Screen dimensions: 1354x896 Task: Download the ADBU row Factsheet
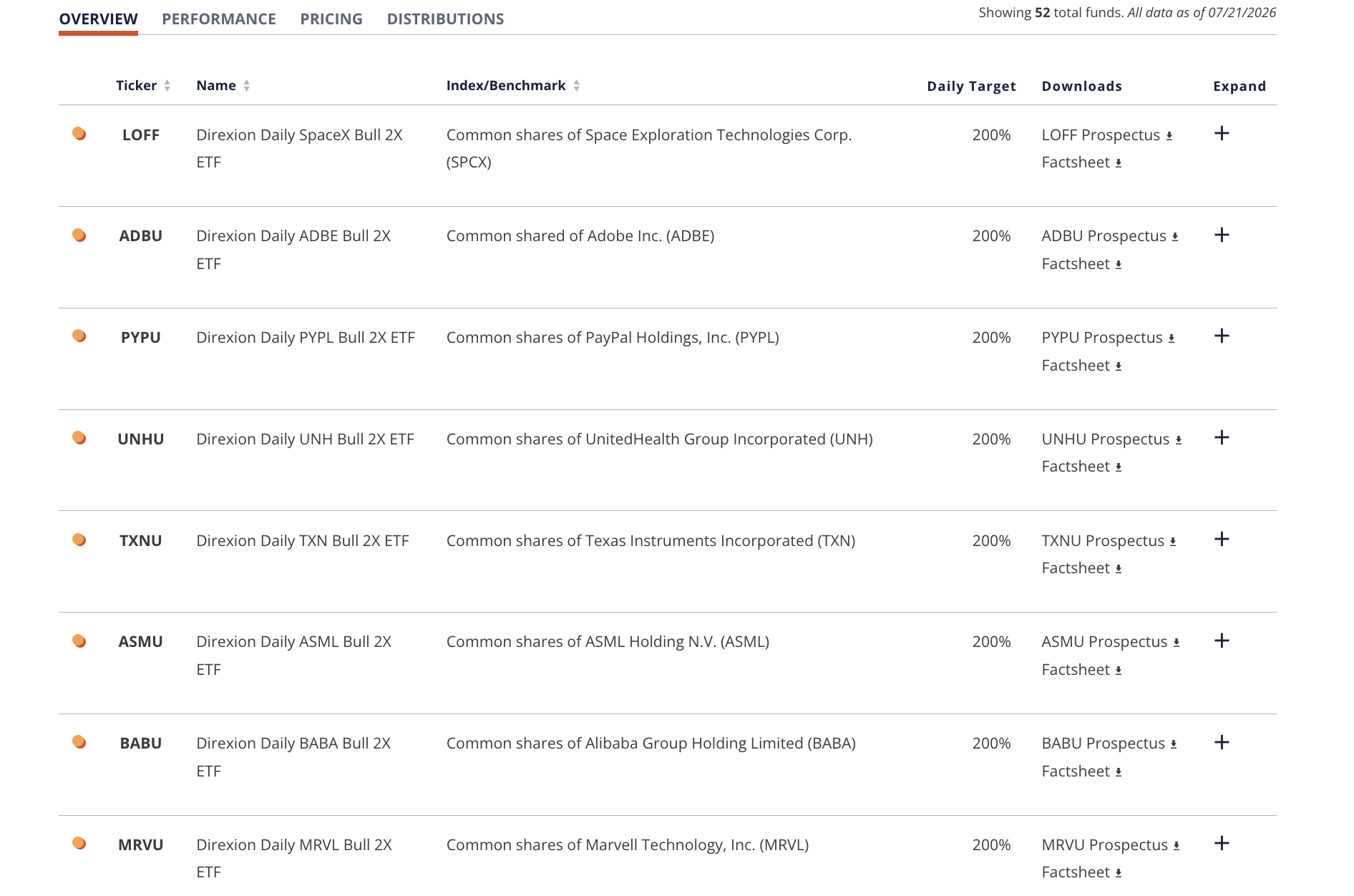1082,264
